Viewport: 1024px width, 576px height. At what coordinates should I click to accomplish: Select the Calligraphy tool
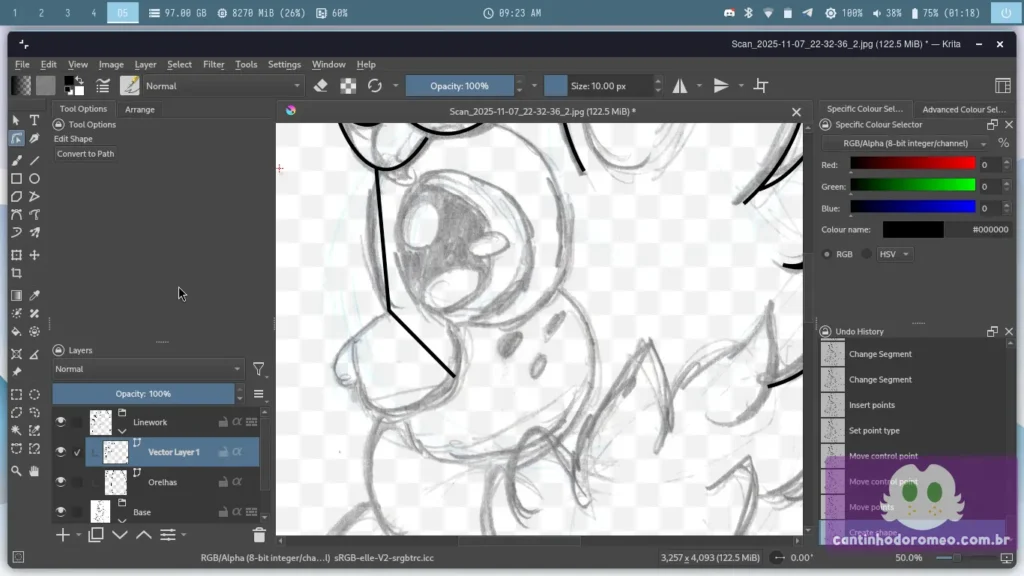34,139
